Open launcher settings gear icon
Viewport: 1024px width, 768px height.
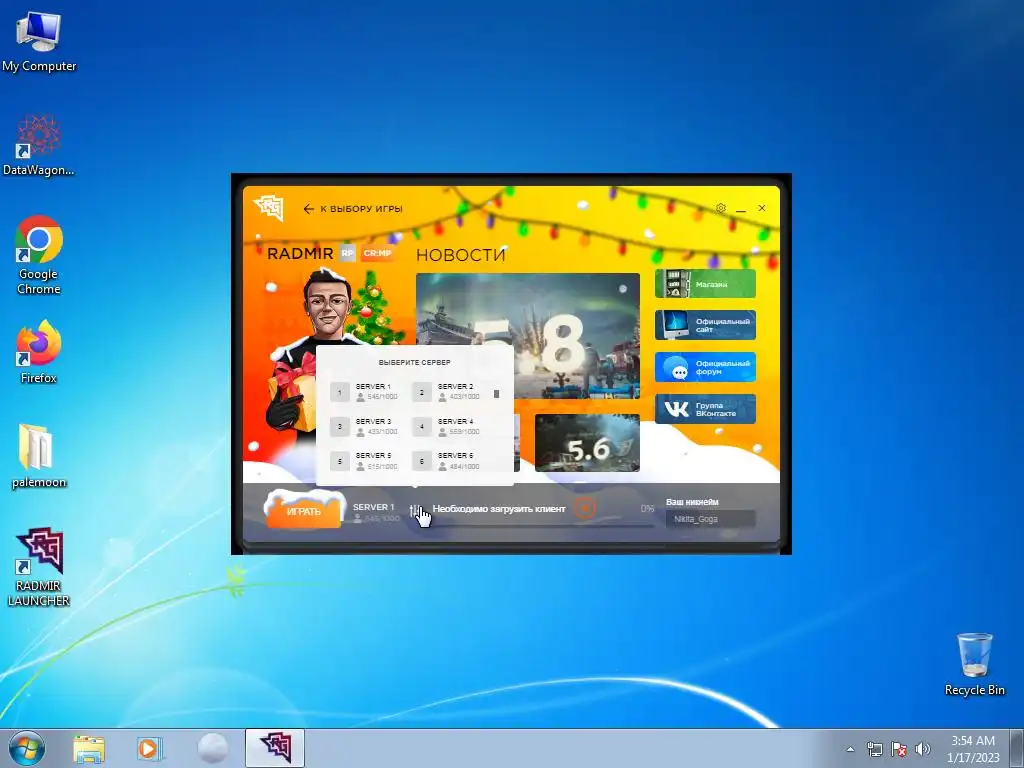coord(720,208)
